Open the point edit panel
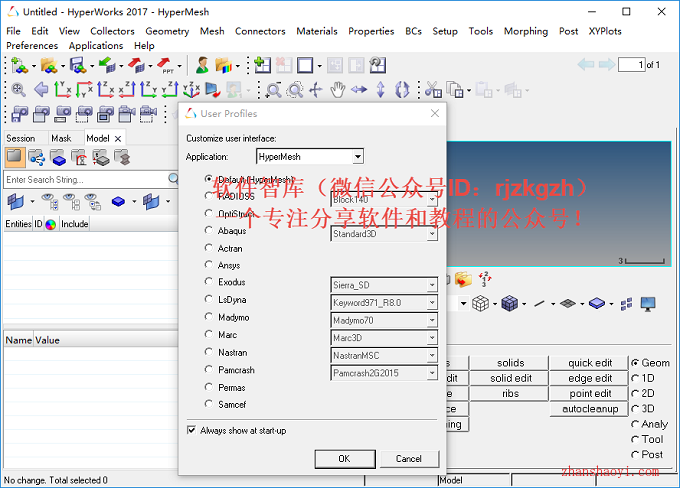 point(590,393)
